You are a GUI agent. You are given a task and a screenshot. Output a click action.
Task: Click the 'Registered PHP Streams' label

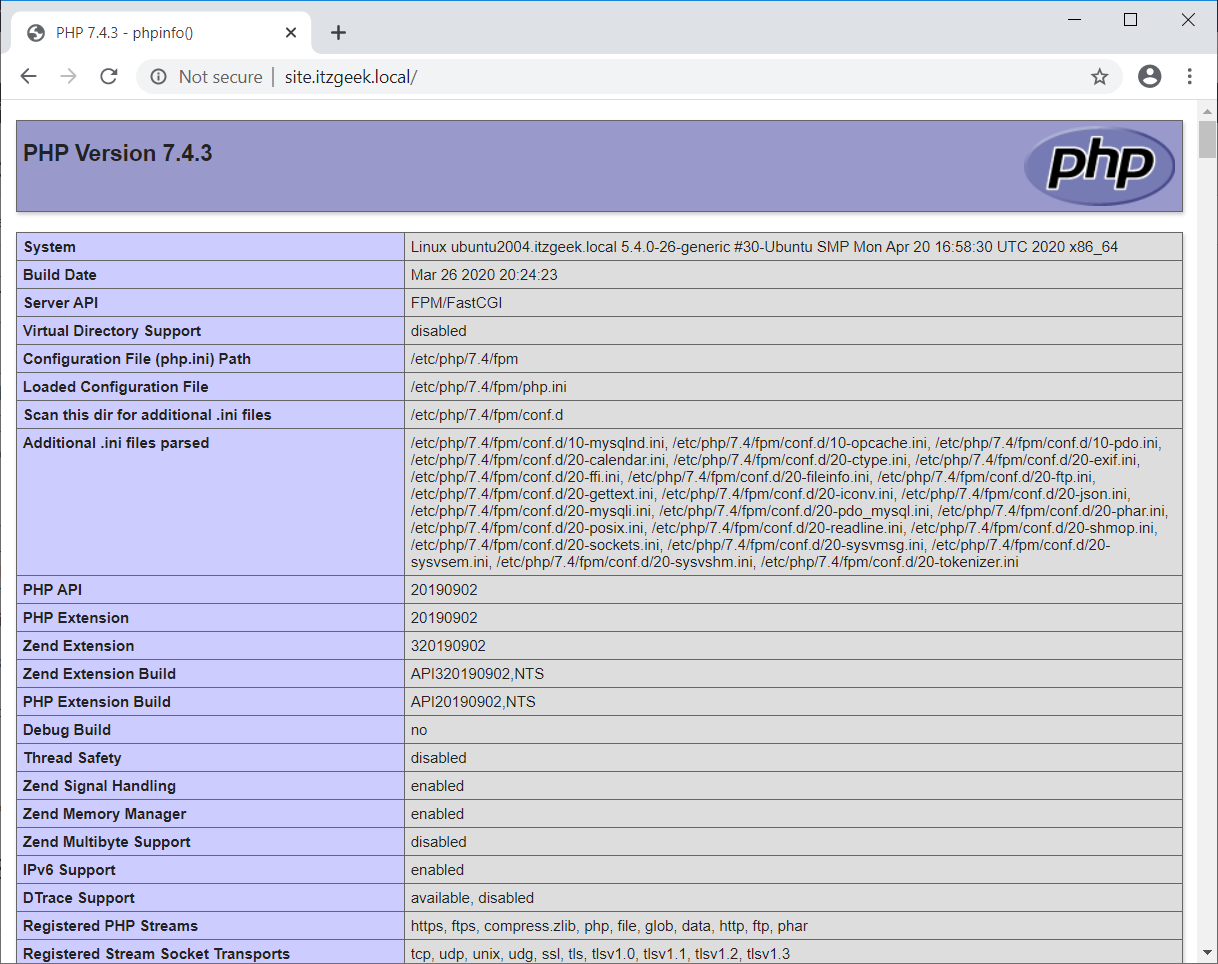point(111,926)
